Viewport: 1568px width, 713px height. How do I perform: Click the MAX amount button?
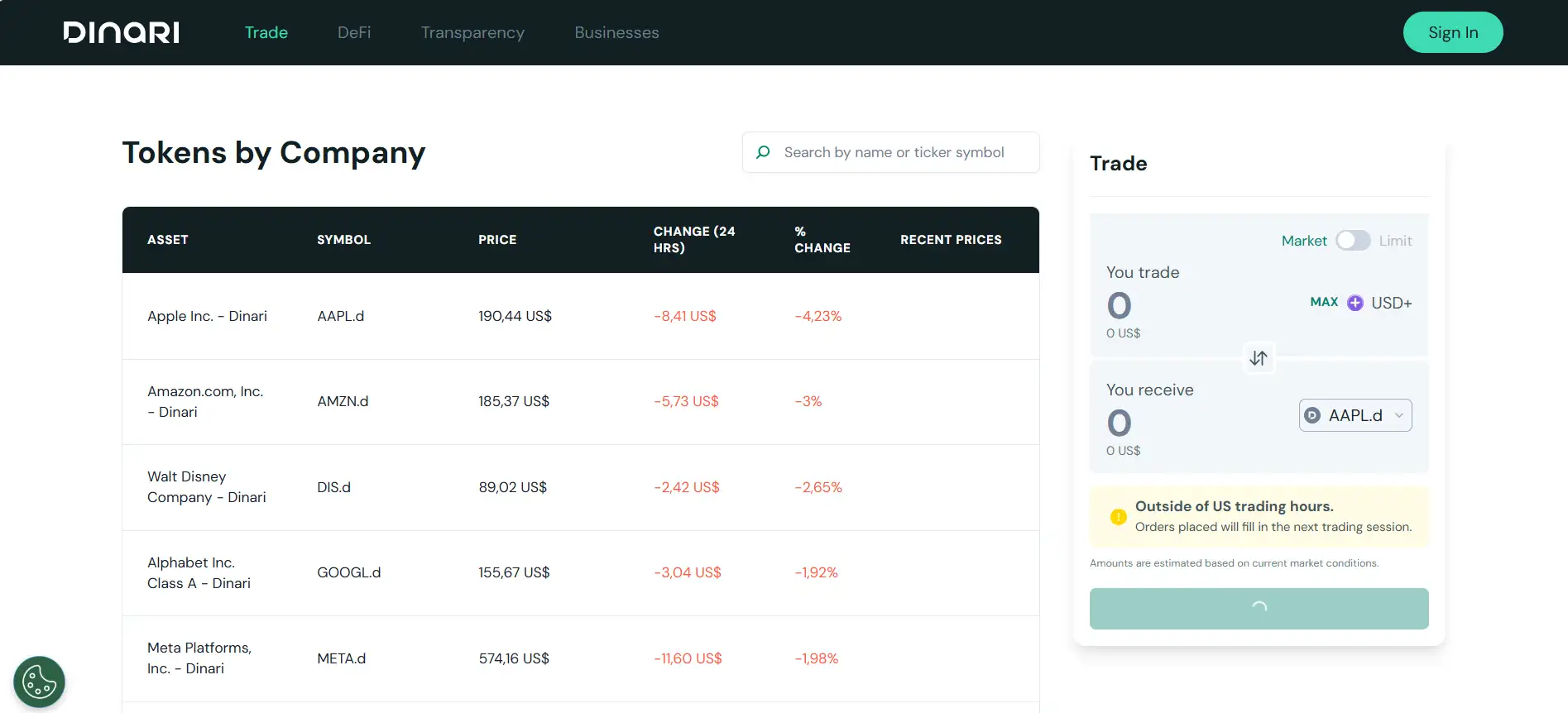(1324, 302)
